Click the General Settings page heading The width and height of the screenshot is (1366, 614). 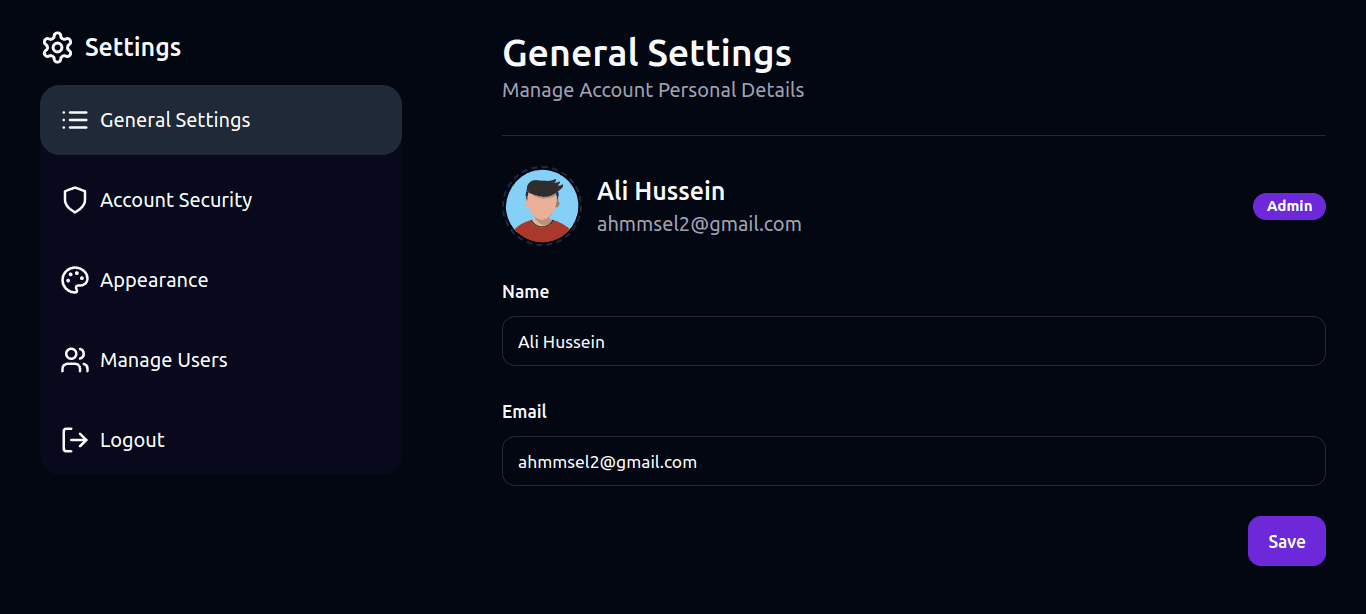[647, 52]
